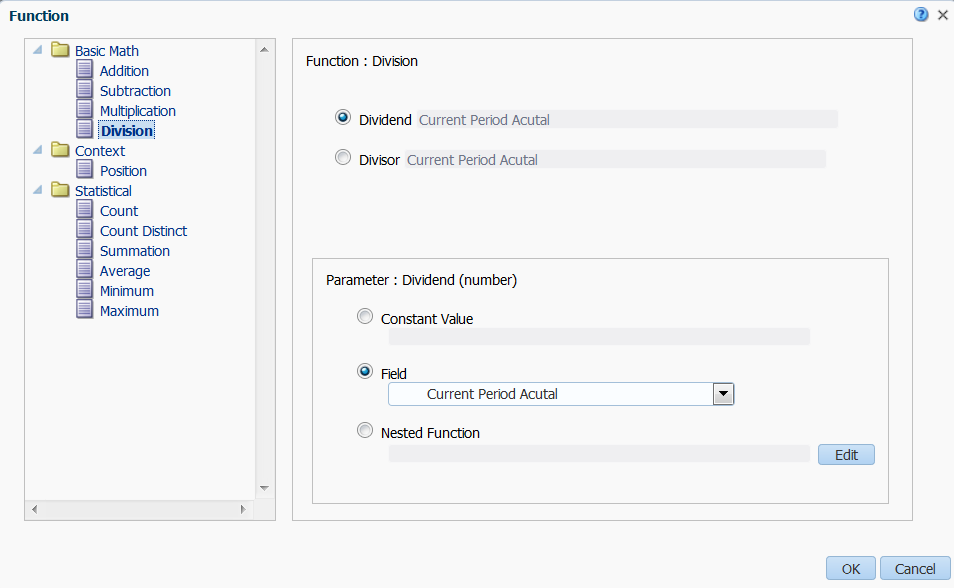
Task: Select Count function in the tree
Action: (x=119, y=211)
